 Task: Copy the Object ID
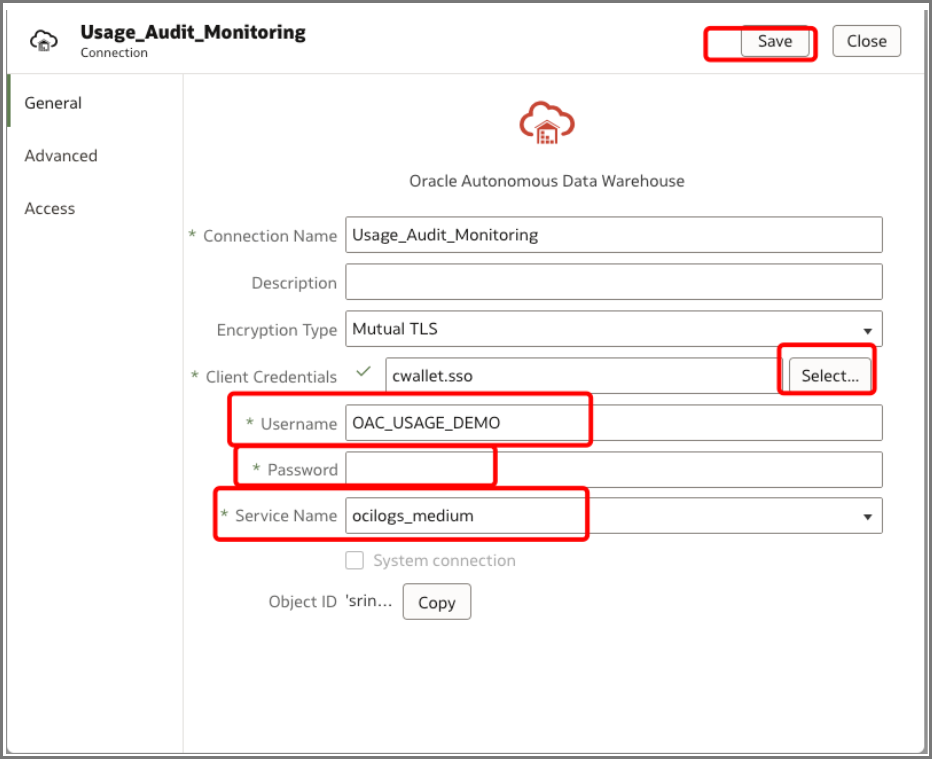(437, 602)
